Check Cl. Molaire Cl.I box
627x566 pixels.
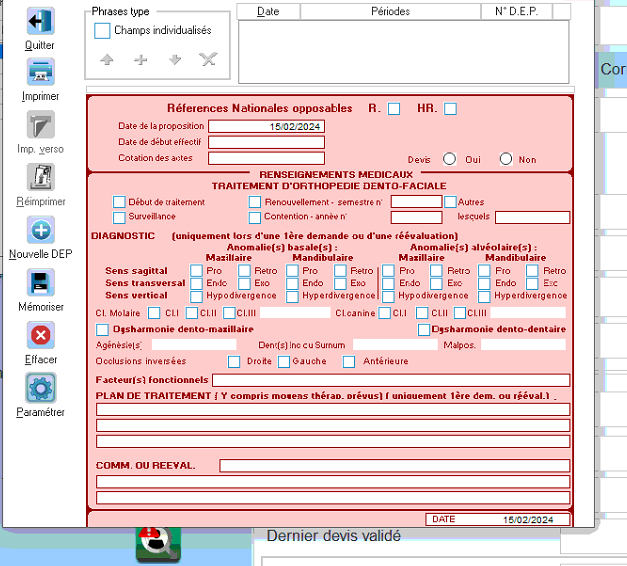coord(154,313)
